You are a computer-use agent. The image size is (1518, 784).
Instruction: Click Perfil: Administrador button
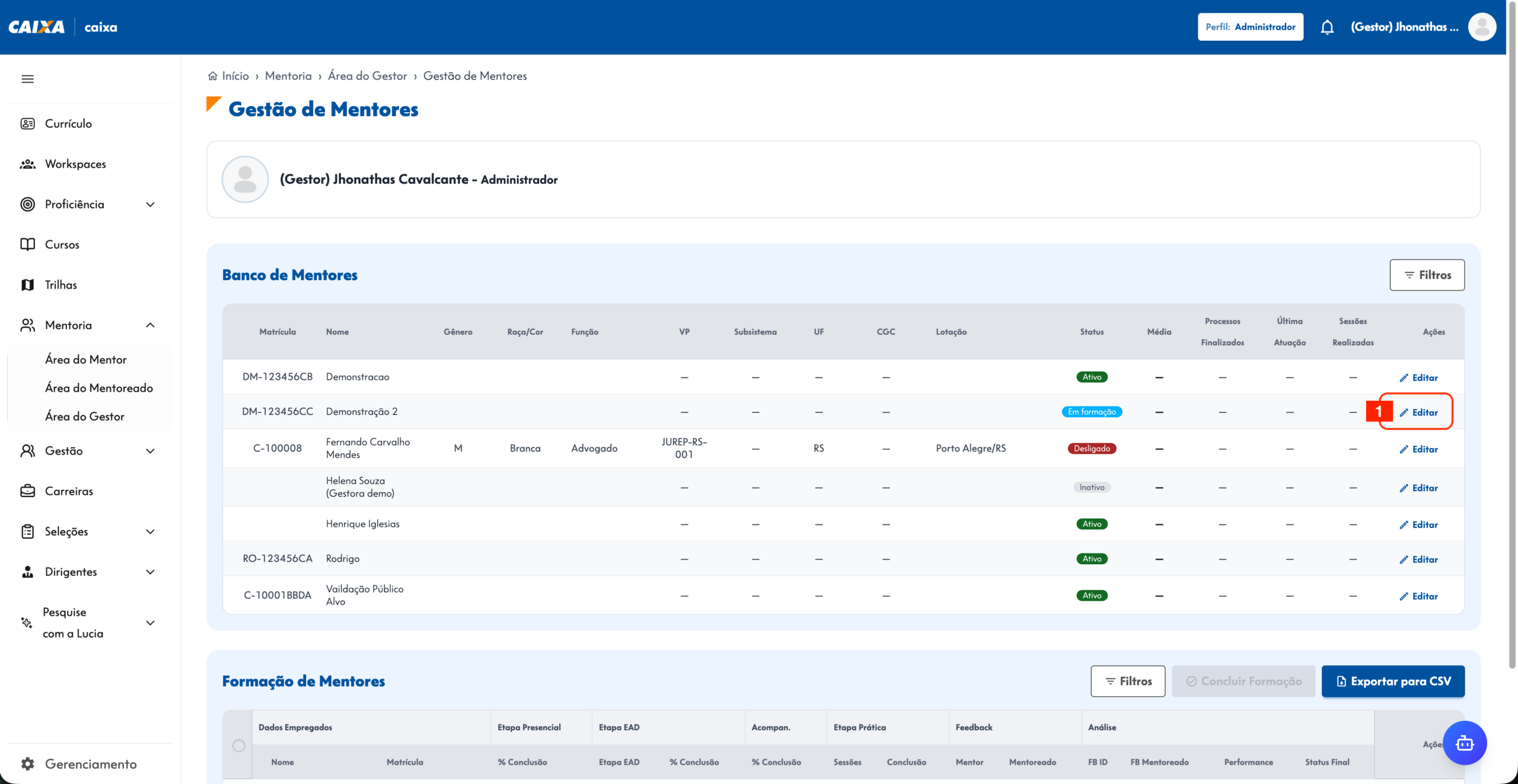(x=1251, y=27)
